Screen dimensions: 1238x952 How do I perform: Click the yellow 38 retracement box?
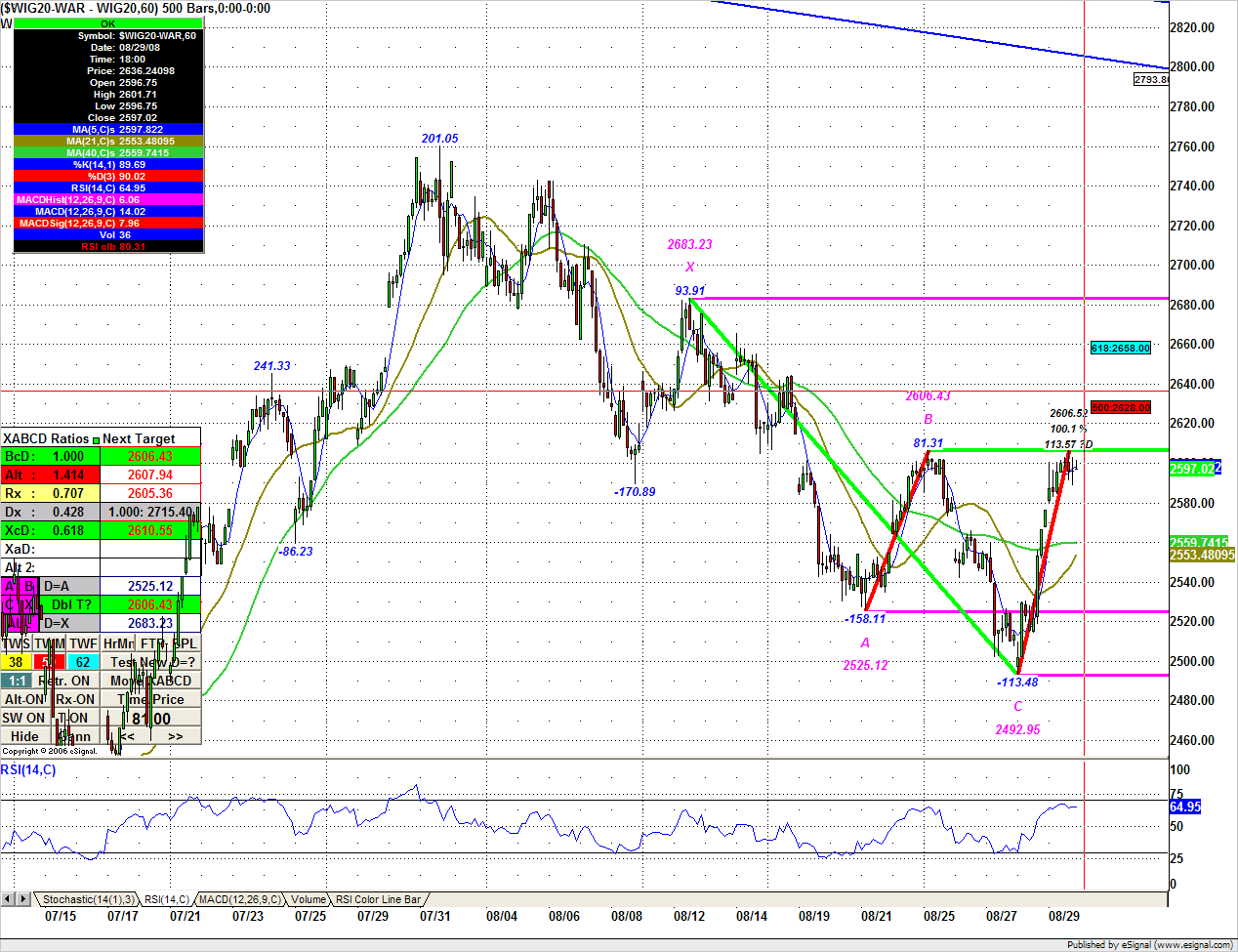click(17, 662)
